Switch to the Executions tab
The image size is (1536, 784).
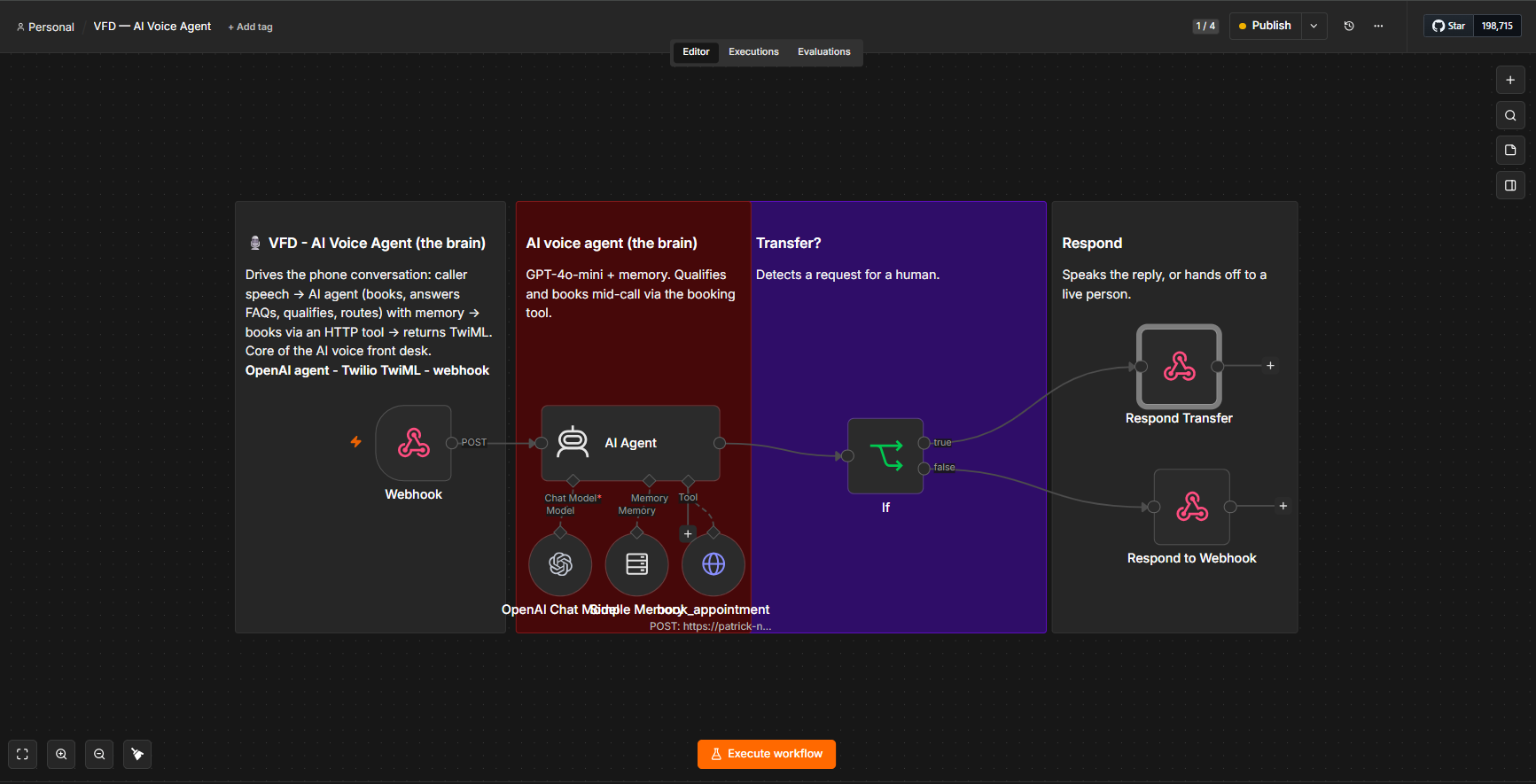[x=753, y=51]
